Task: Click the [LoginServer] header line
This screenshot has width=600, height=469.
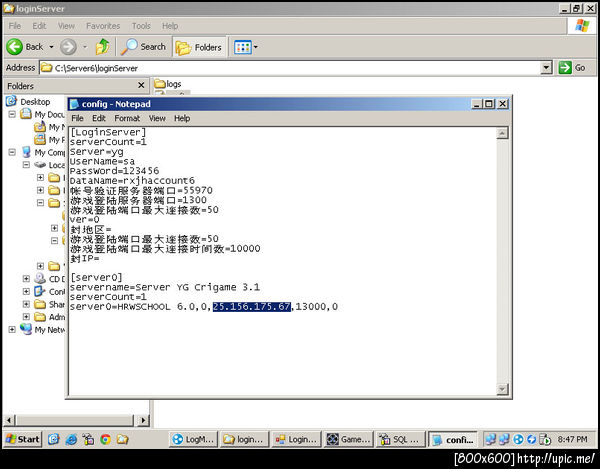Action: tap(108, 132)
